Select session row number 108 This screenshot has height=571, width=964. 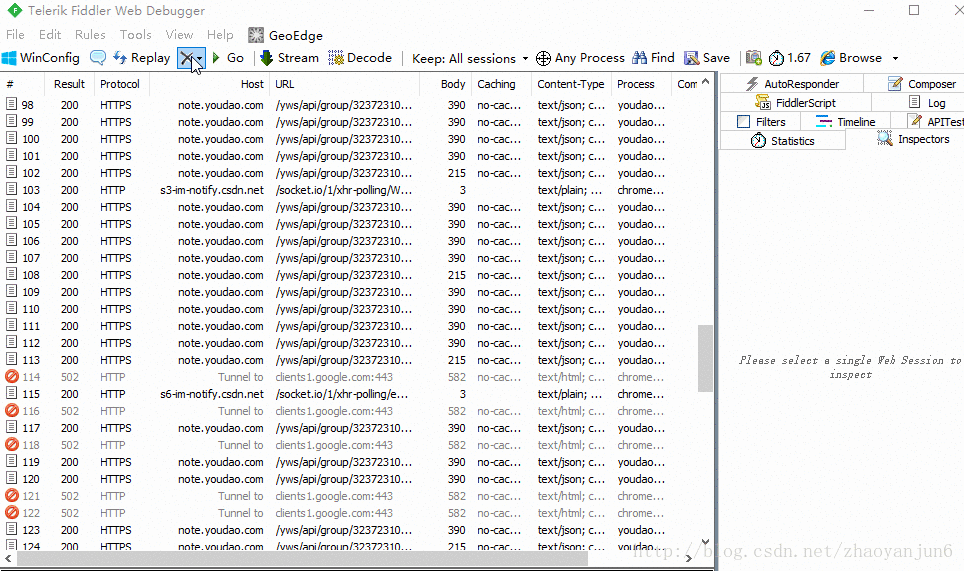[350, 275]
